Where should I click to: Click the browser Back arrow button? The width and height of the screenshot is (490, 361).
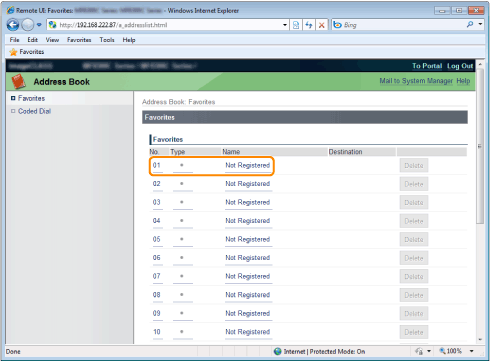pyautogui.click(x=13, y=25)
